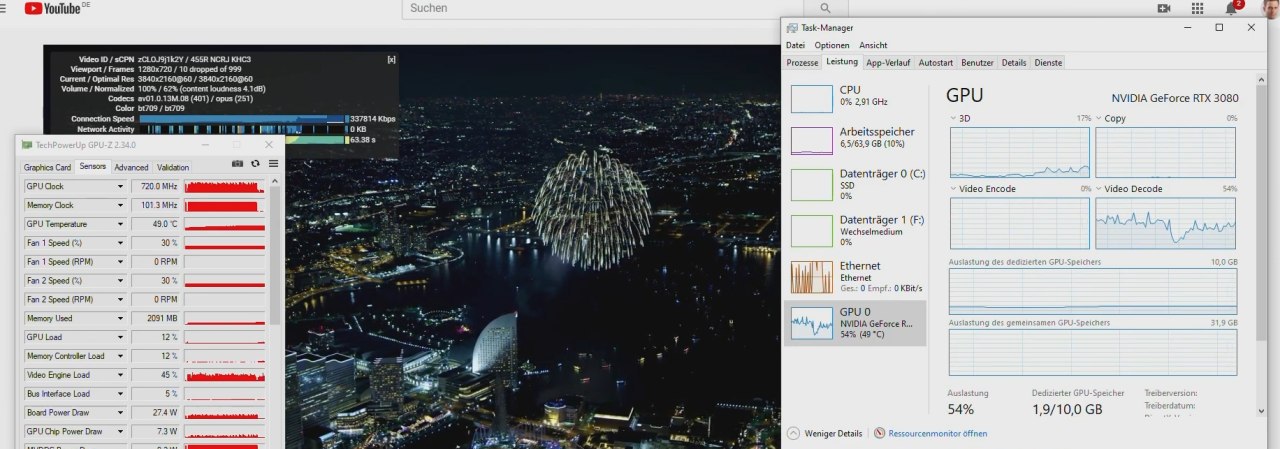Screen dimensions: 1280x449
Task: Open Ressourcenmonitor öffnen link
Action: 937,433
